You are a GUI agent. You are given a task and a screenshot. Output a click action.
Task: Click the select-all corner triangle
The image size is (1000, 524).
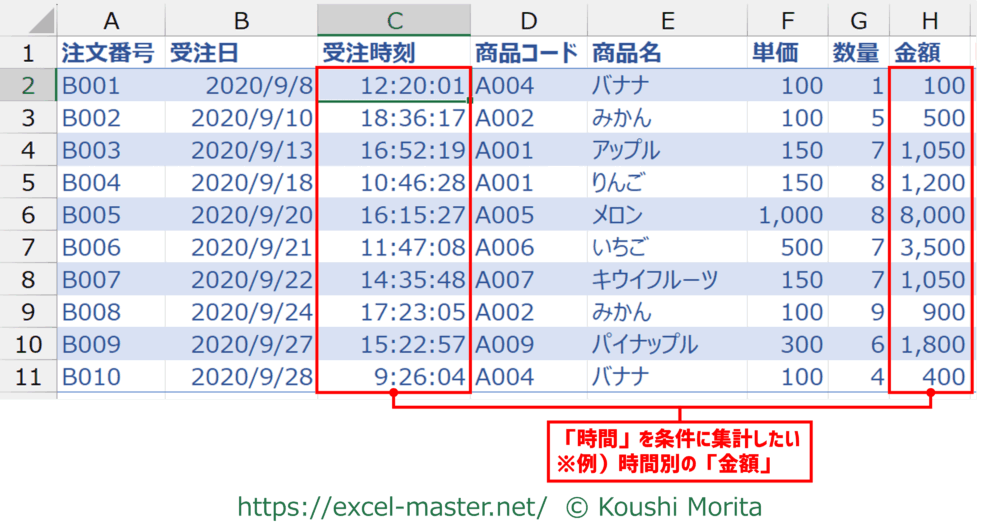tap(28, 19)
